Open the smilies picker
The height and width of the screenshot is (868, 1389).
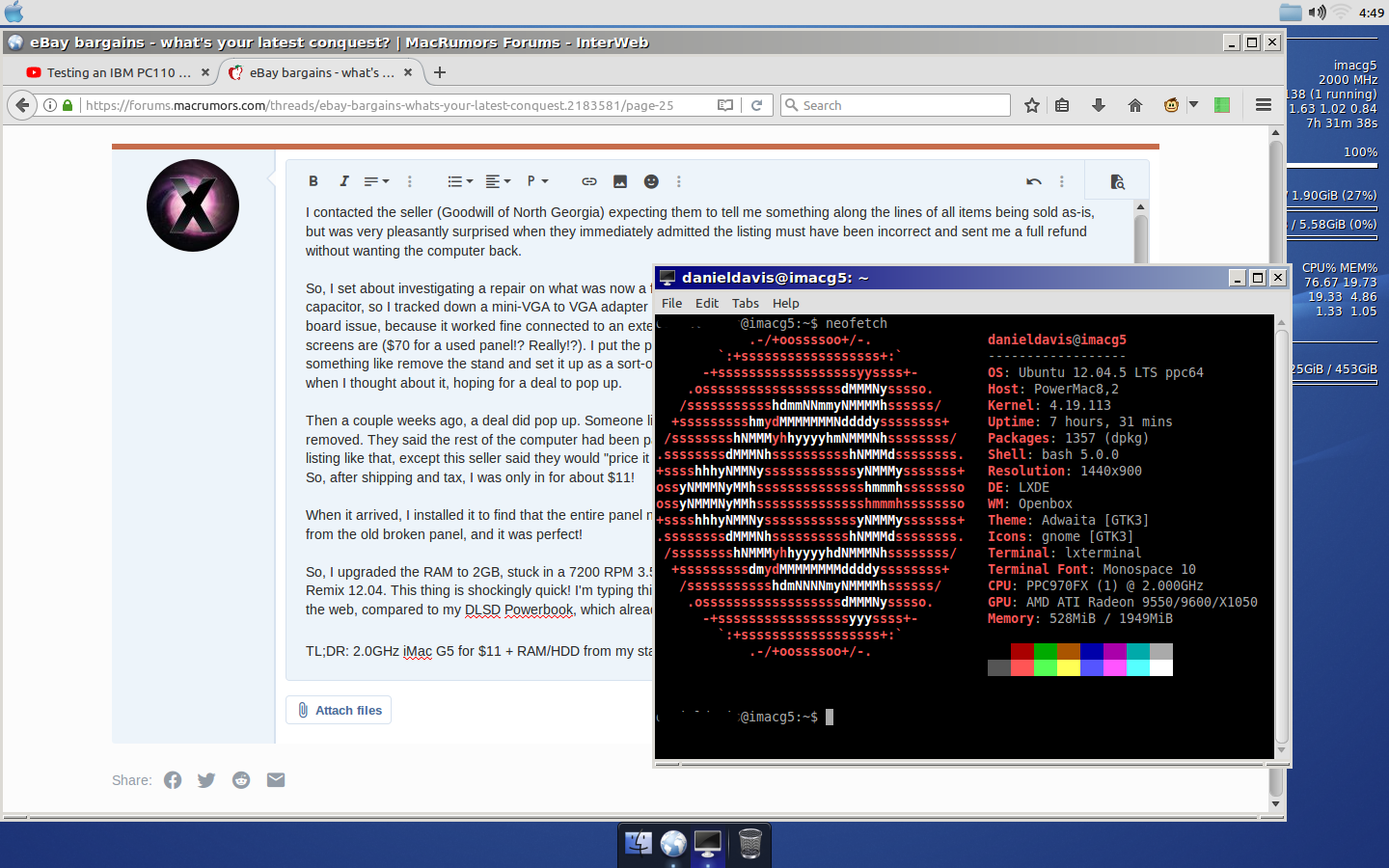651,181
